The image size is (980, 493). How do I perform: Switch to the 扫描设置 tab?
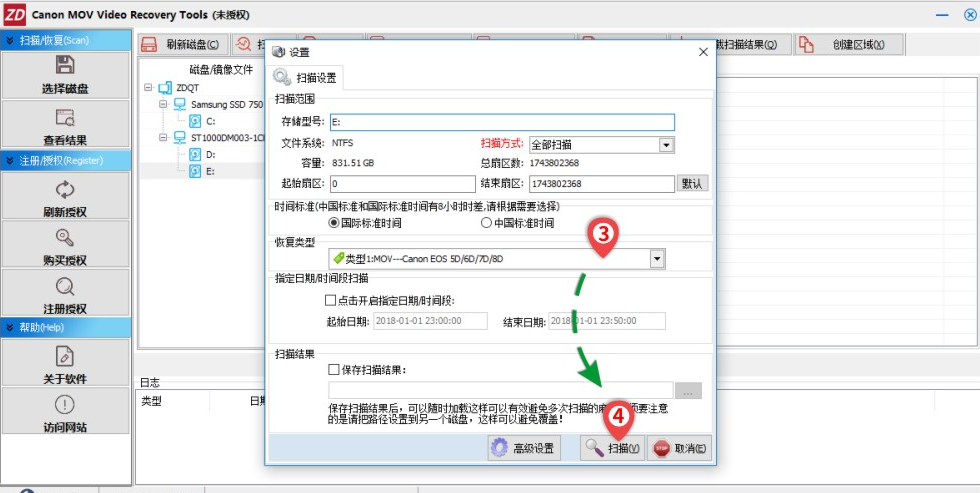[308, 77]
